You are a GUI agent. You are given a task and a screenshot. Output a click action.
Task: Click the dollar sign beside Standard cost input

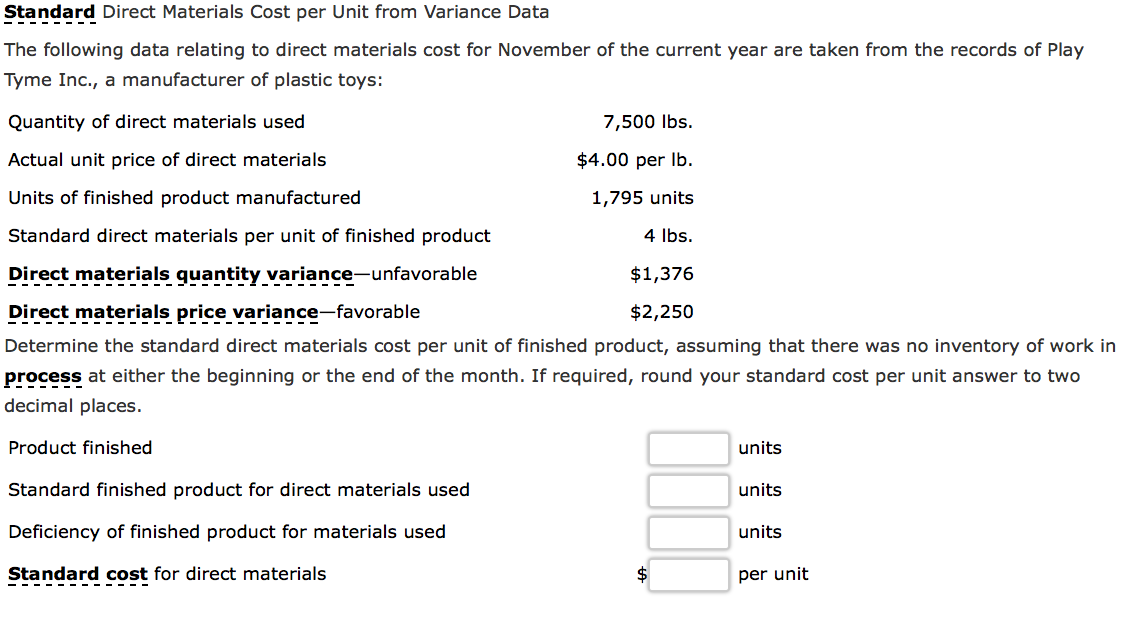[x=641, y=574]
